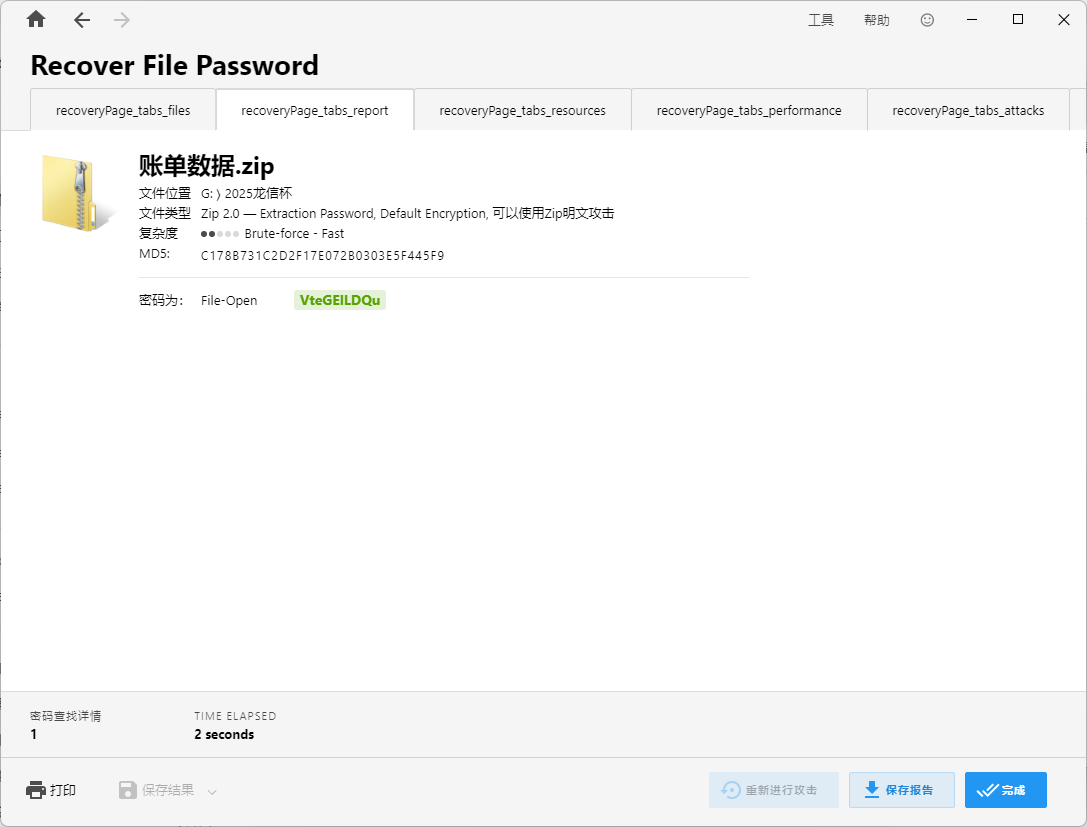This screenshot has width=1087, height=827.
Task: Click the floppy disk save results icon
Action: pyautogui.click(x=128, y=790)
